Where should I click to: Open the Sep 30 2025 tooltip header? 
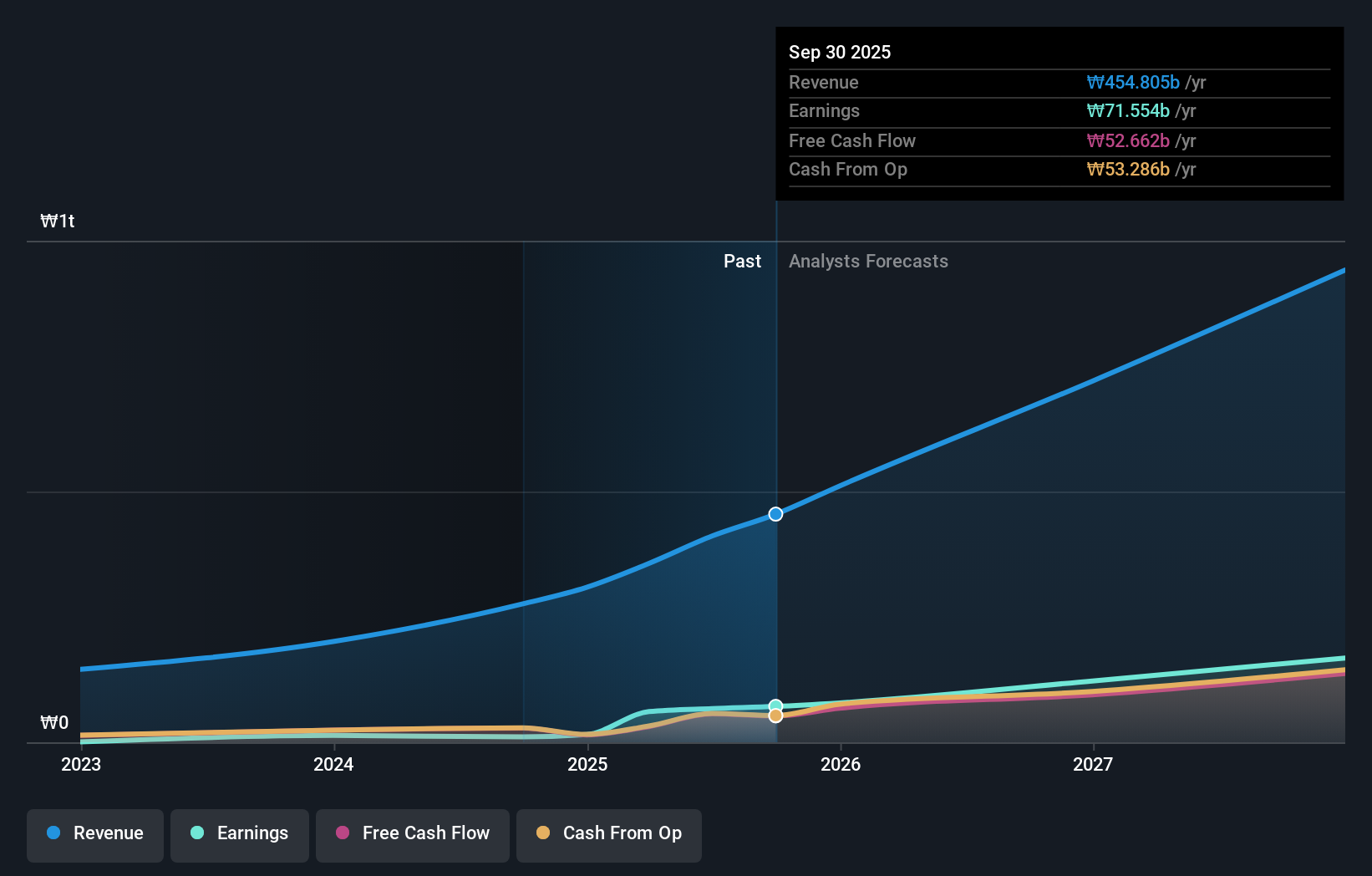[840, 52]
